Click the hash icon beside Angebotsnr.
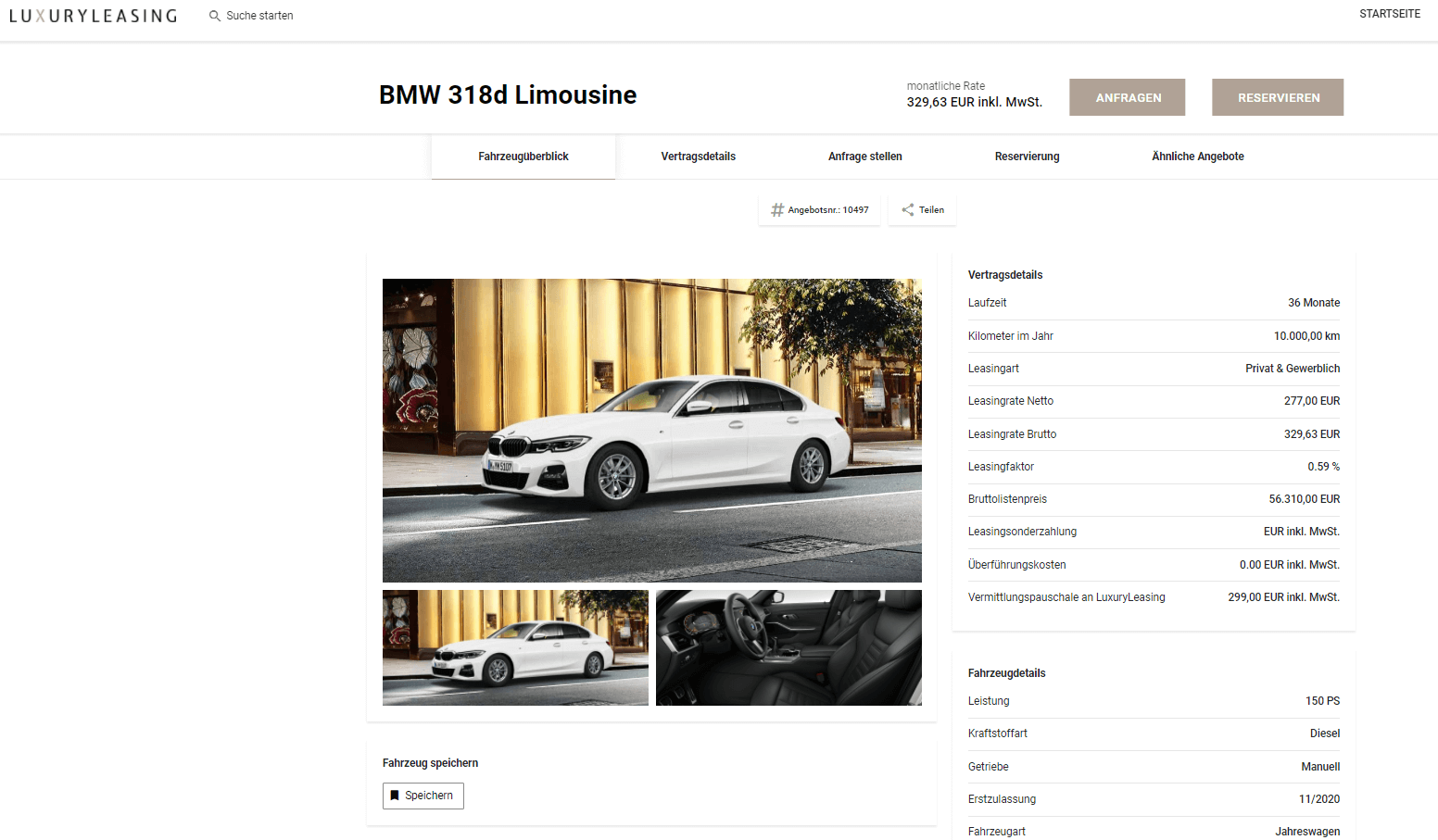This screenshot has height=840, width=1438. pos(777,210)
